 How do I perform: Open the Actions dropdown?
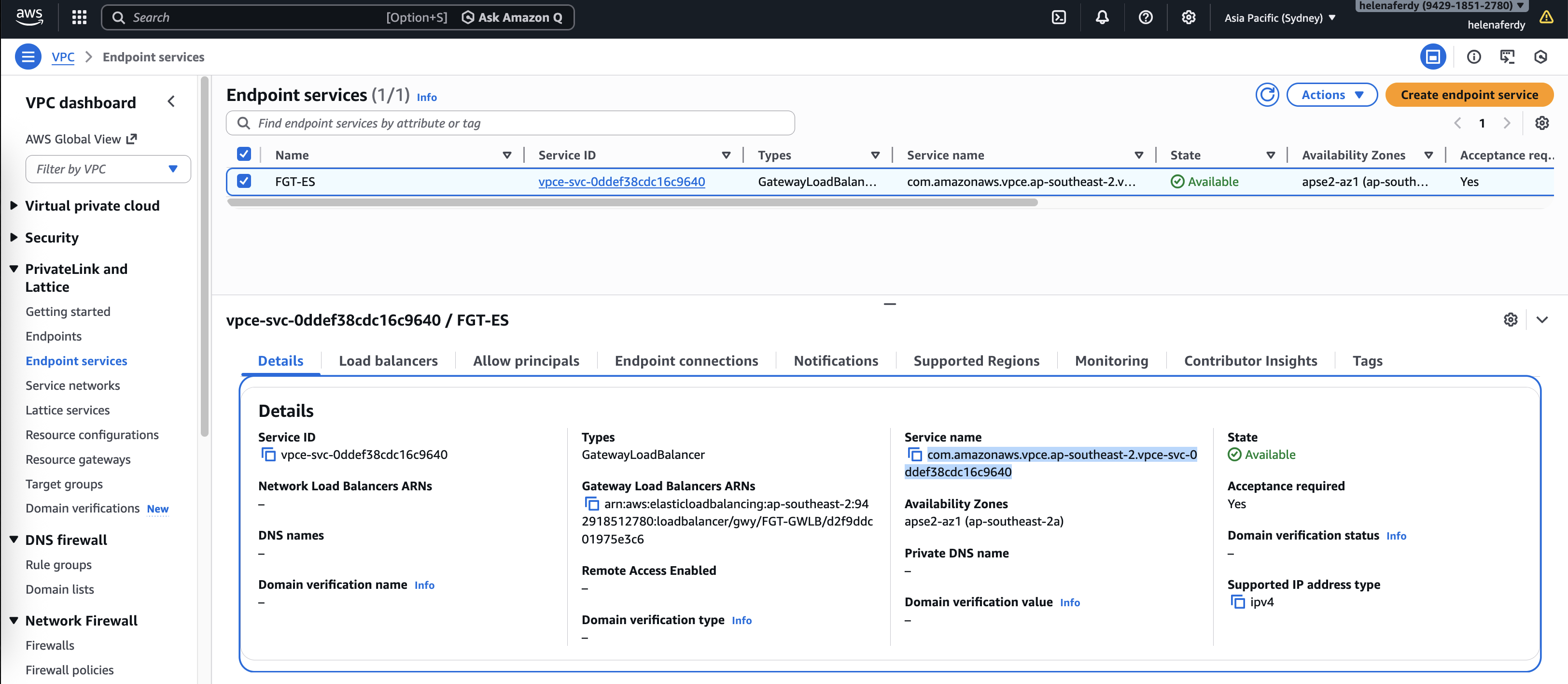click(1331, 95)
